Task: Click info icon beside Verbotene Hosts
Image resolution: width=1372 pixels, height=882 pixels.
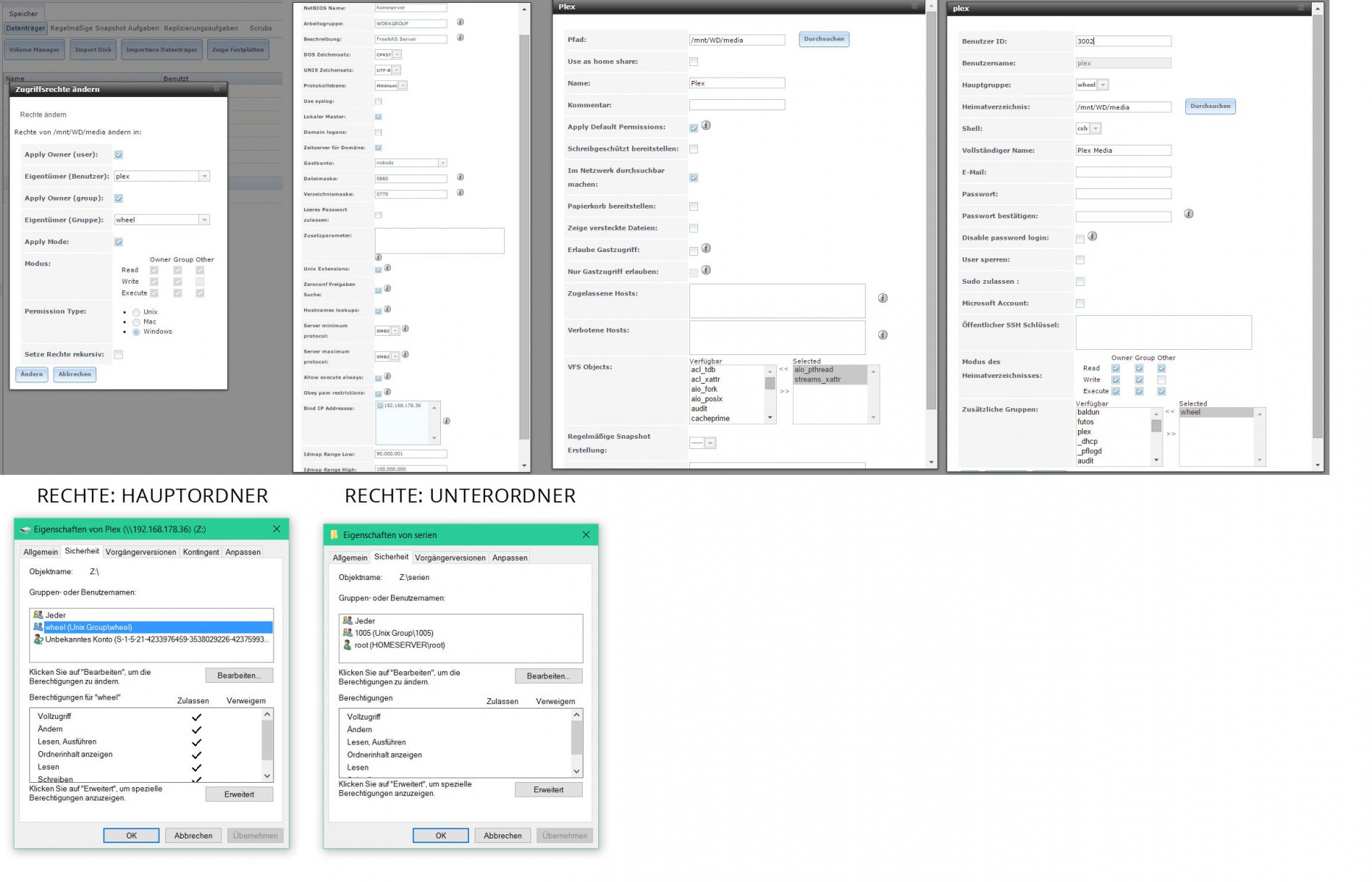Action: coord(883,335)
